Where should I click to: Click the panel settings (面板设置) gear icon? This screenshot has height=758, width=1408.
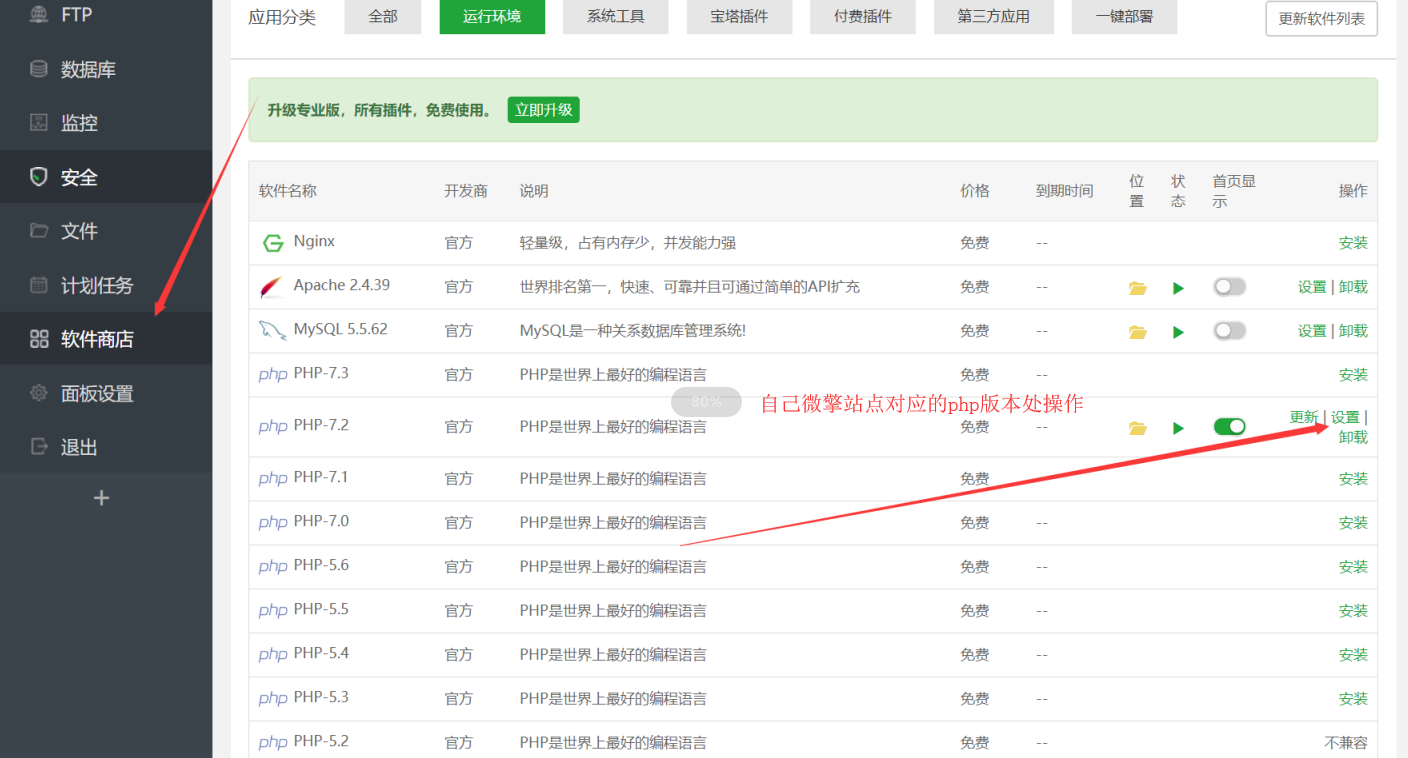tap(39, 393)
